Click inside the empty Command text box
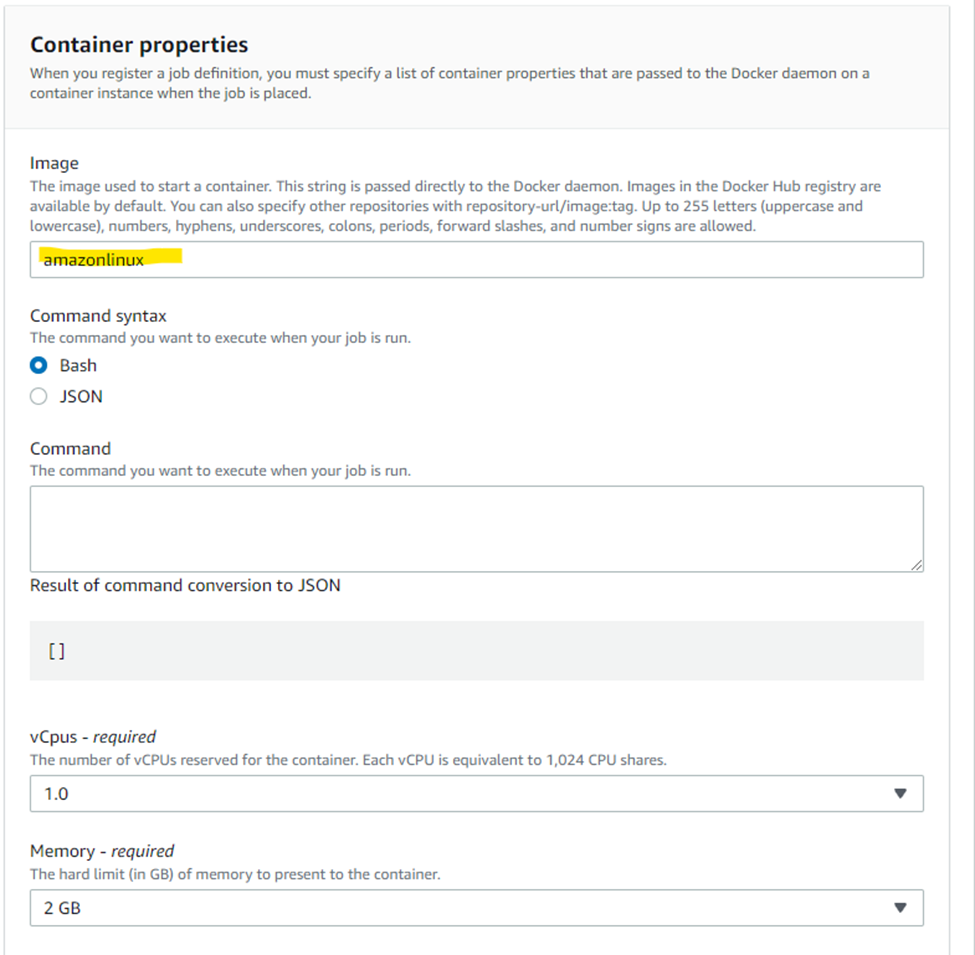This screenshot has height=955, width=975. 476,529
